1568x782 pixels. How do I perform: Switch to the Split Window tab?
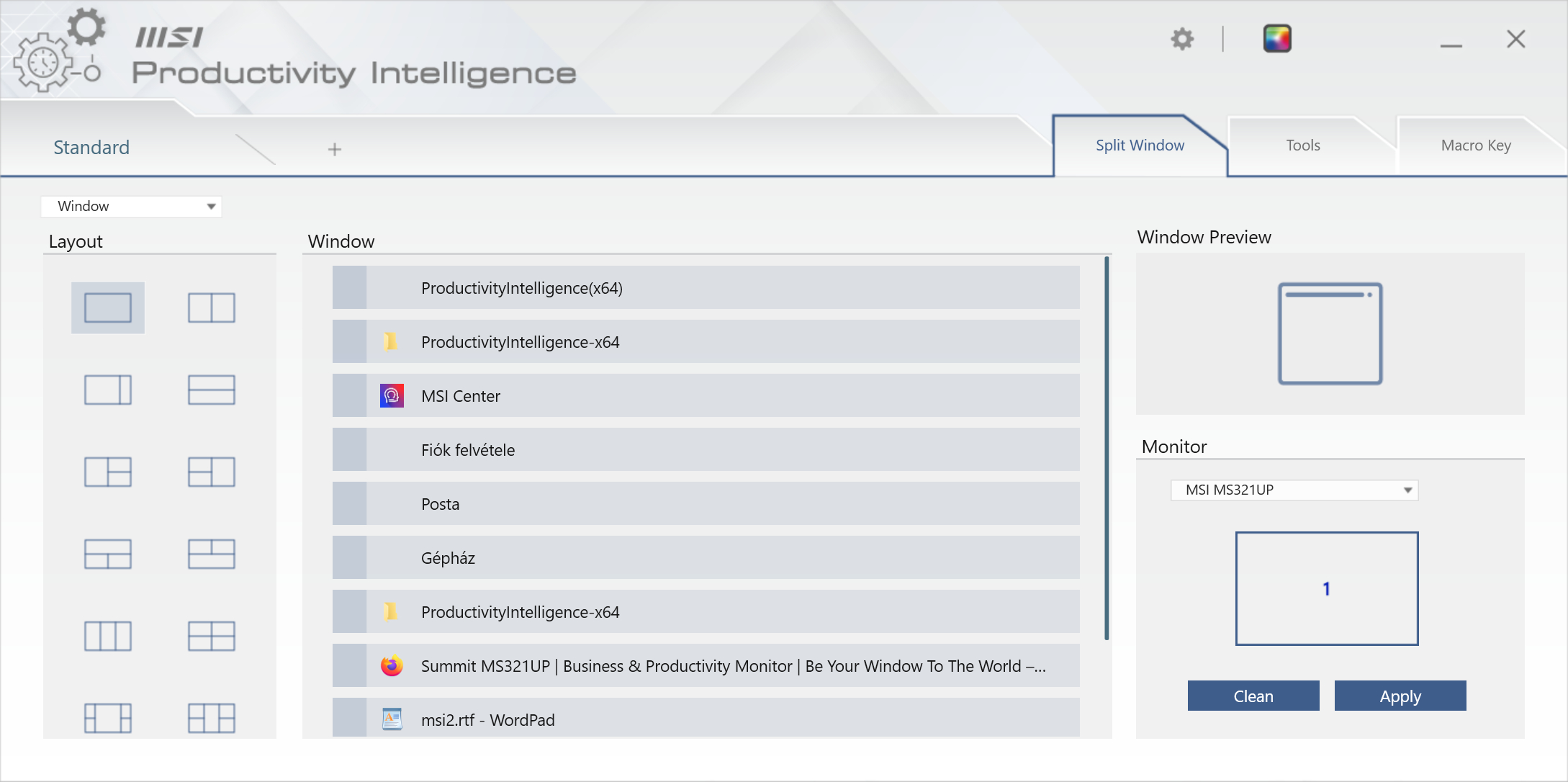click(1140, 145)
